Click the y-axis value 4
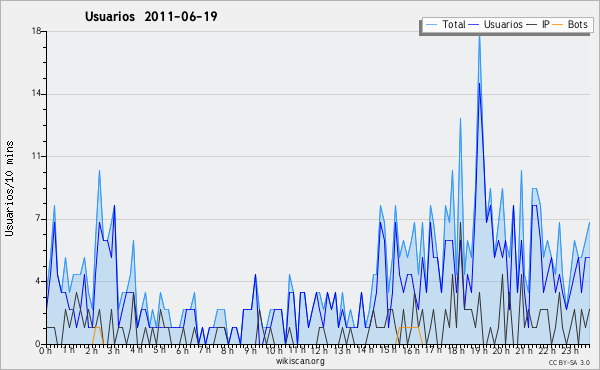 point(38,281)
